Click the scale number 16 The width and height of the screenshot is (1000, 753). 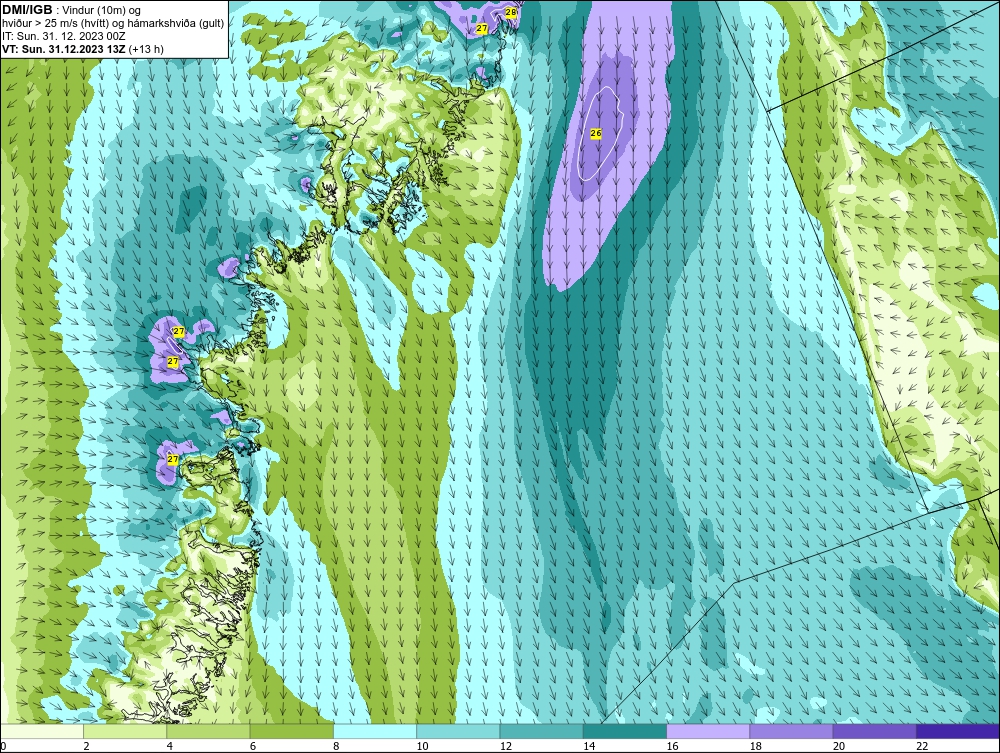[x=672, y=747]
